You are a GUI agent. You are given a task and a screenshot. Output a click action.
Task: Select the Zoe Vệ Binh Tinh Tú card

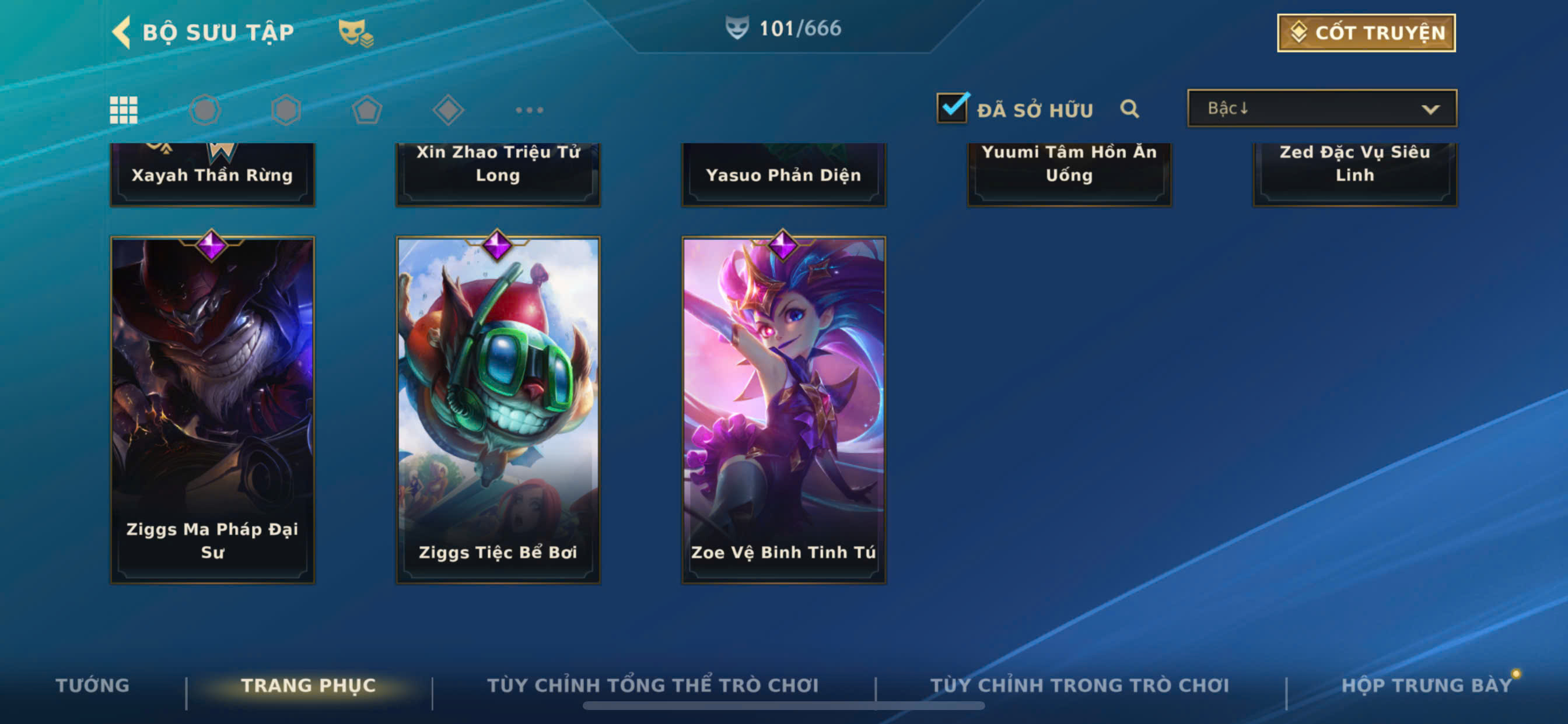pyautogui.click(x=783, y=409)
